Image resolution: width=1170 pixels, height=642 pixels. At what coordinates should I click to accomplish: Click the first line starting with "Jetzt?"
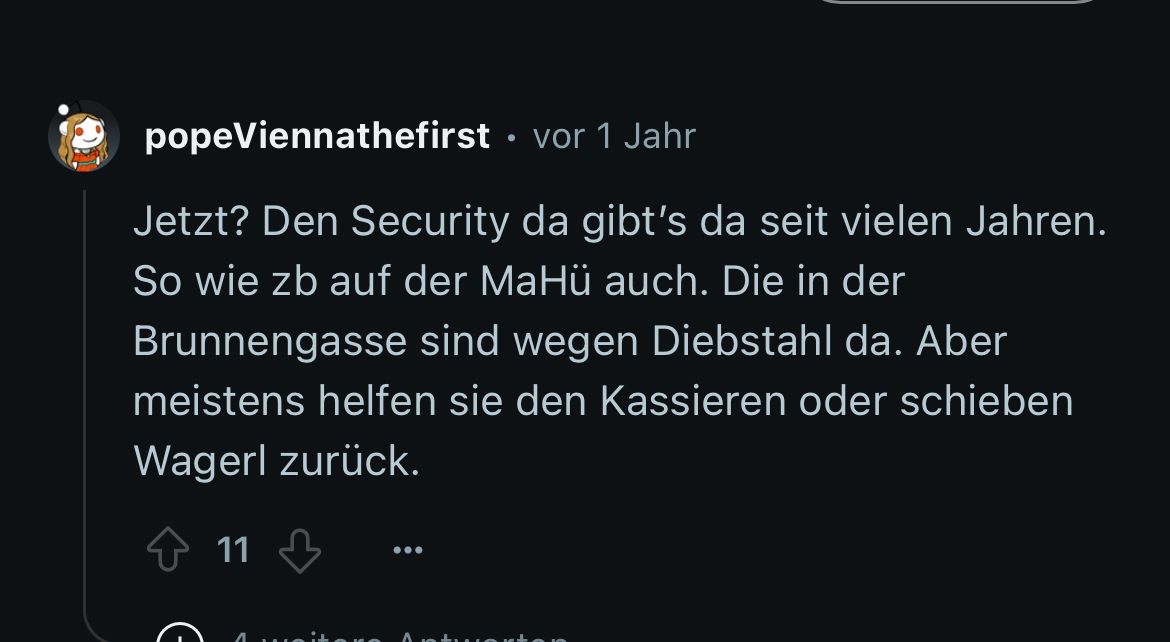click(620, 222)
